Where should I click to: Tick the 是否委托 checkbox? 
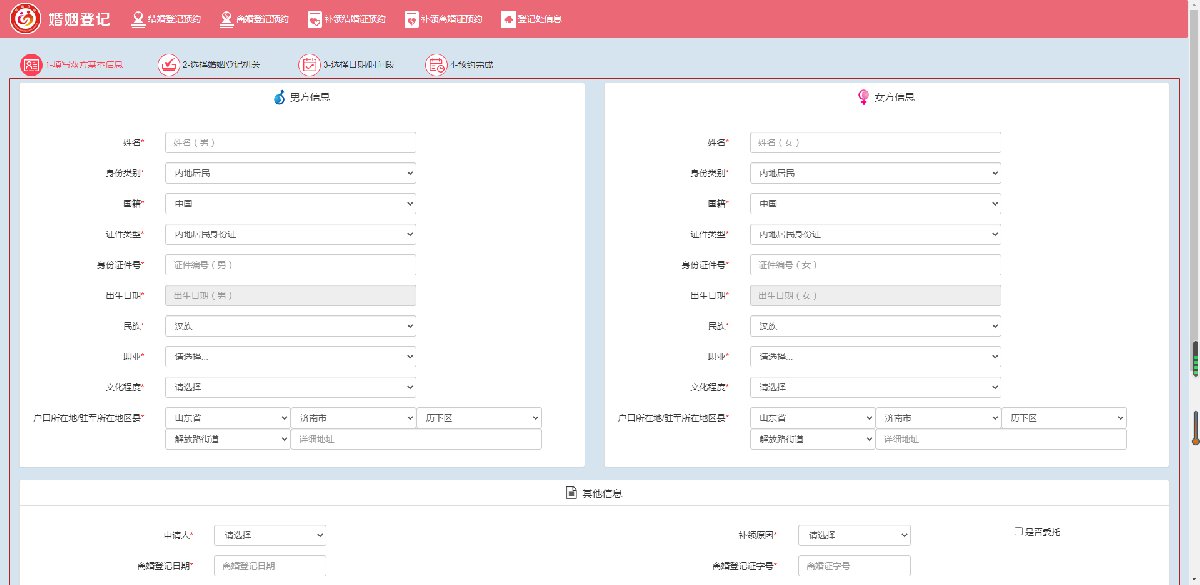click(x=1017, y=532)
